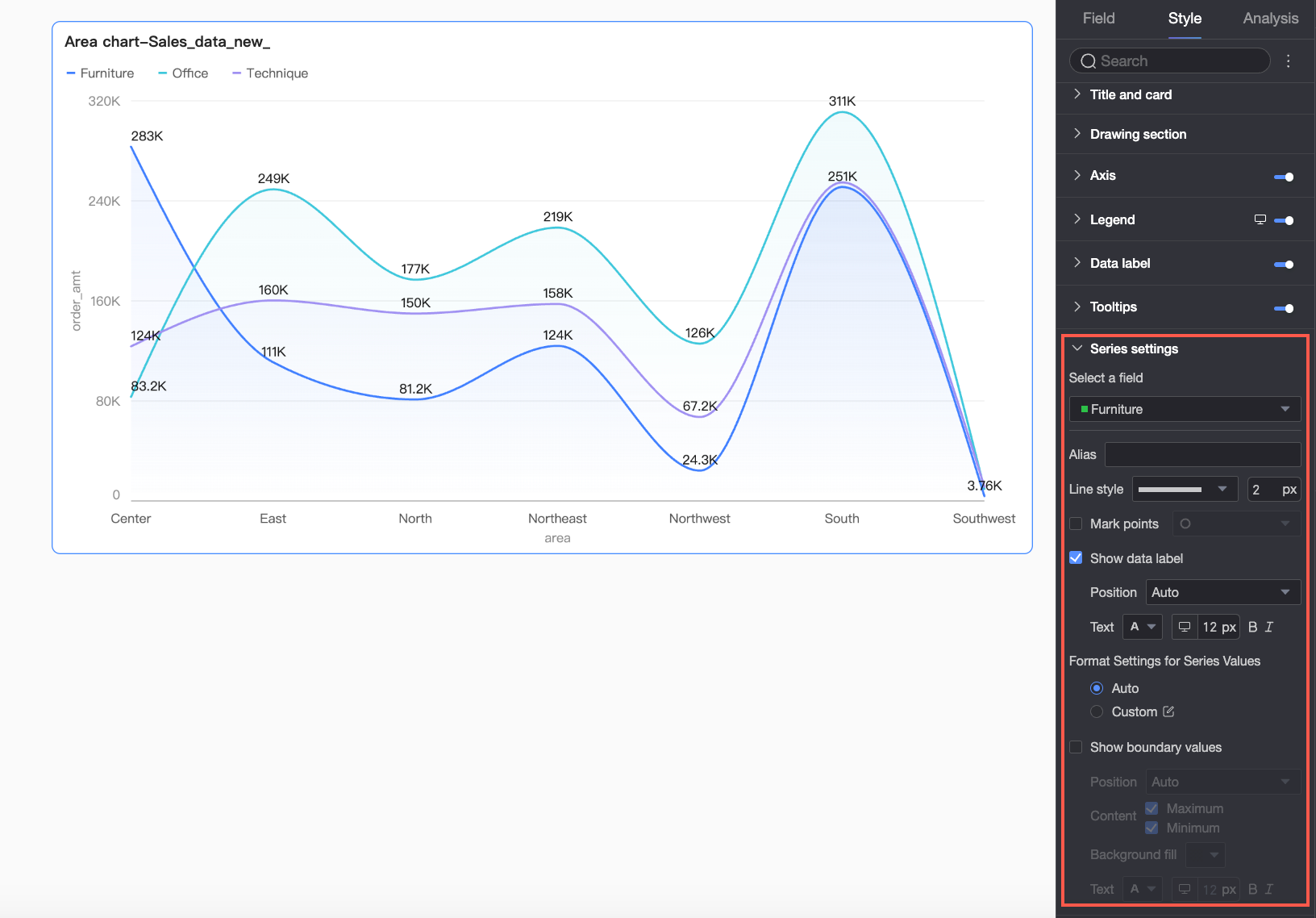
Task: Toggle the Axis switch off
Action: tap(1284, 177)
